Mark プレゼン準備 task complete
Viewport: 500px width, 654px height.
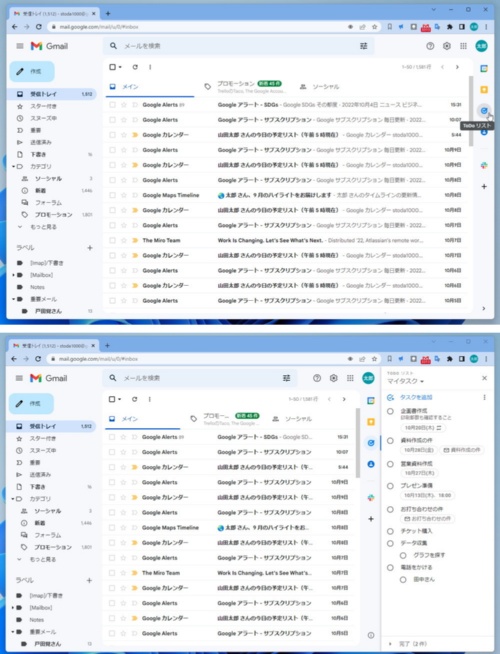pyautogui.click(x=390, y=486)
